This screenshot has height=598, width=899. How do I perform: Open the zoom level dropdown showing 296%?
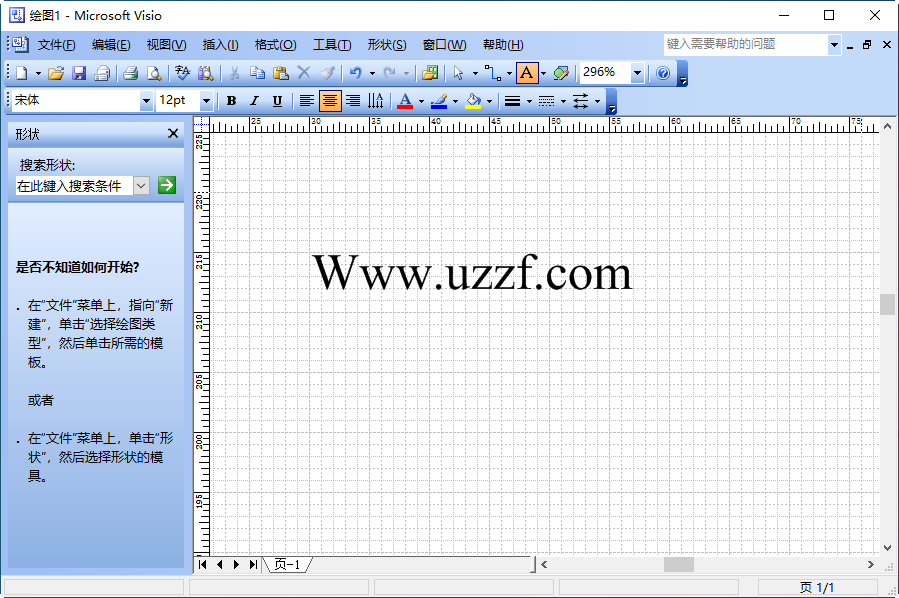pyautogui.click(x=637, y=72)
